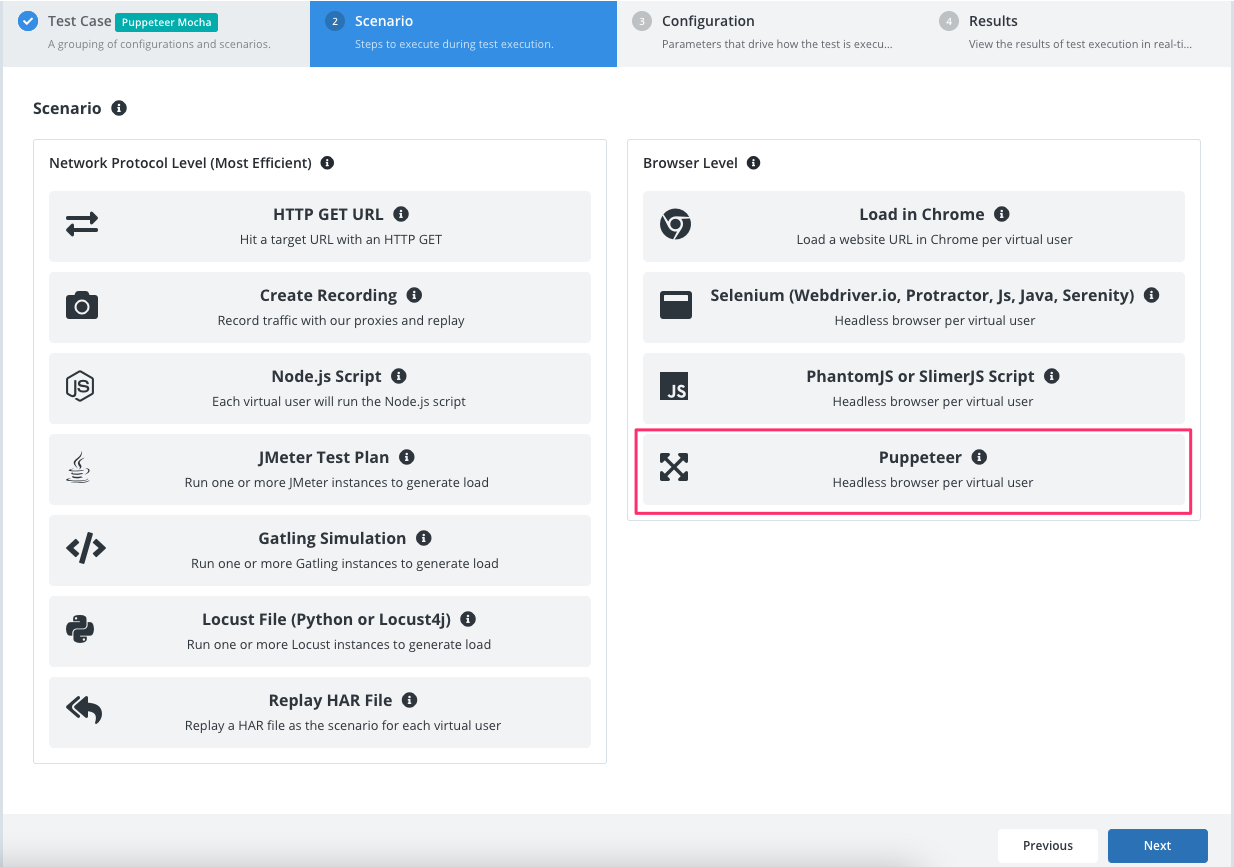
Task: Go to the Test Case step
Action: click(x=156, y=33)
